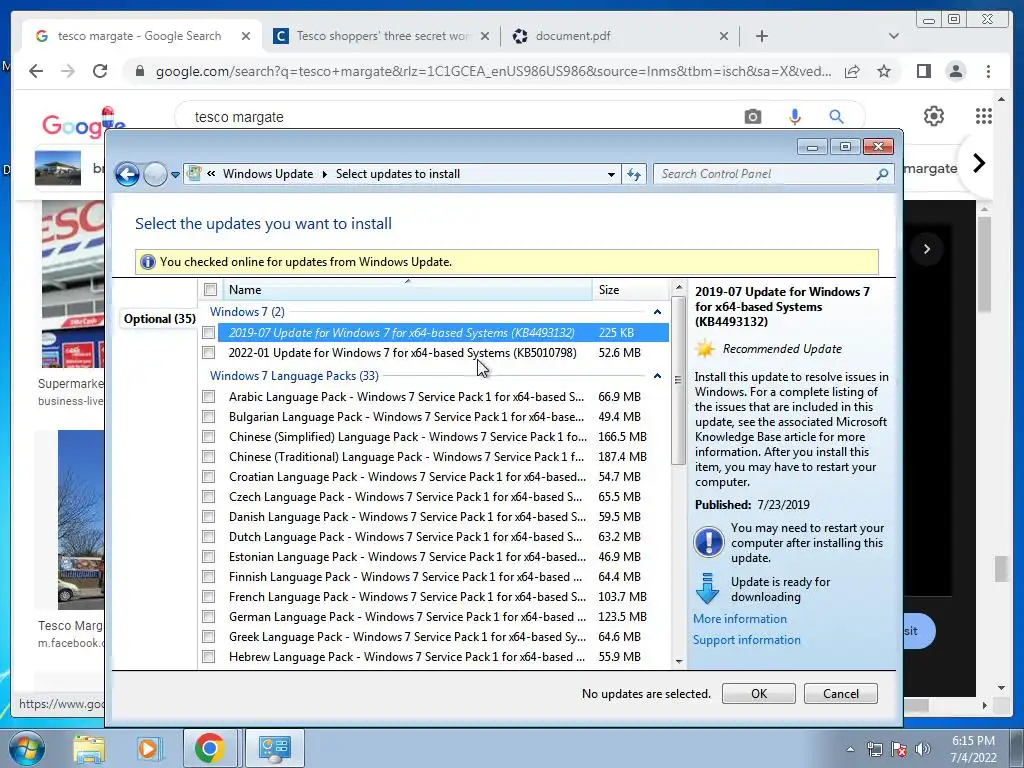
Task: Open the address bar history dropdown arrow
Action: click(611, 174)
